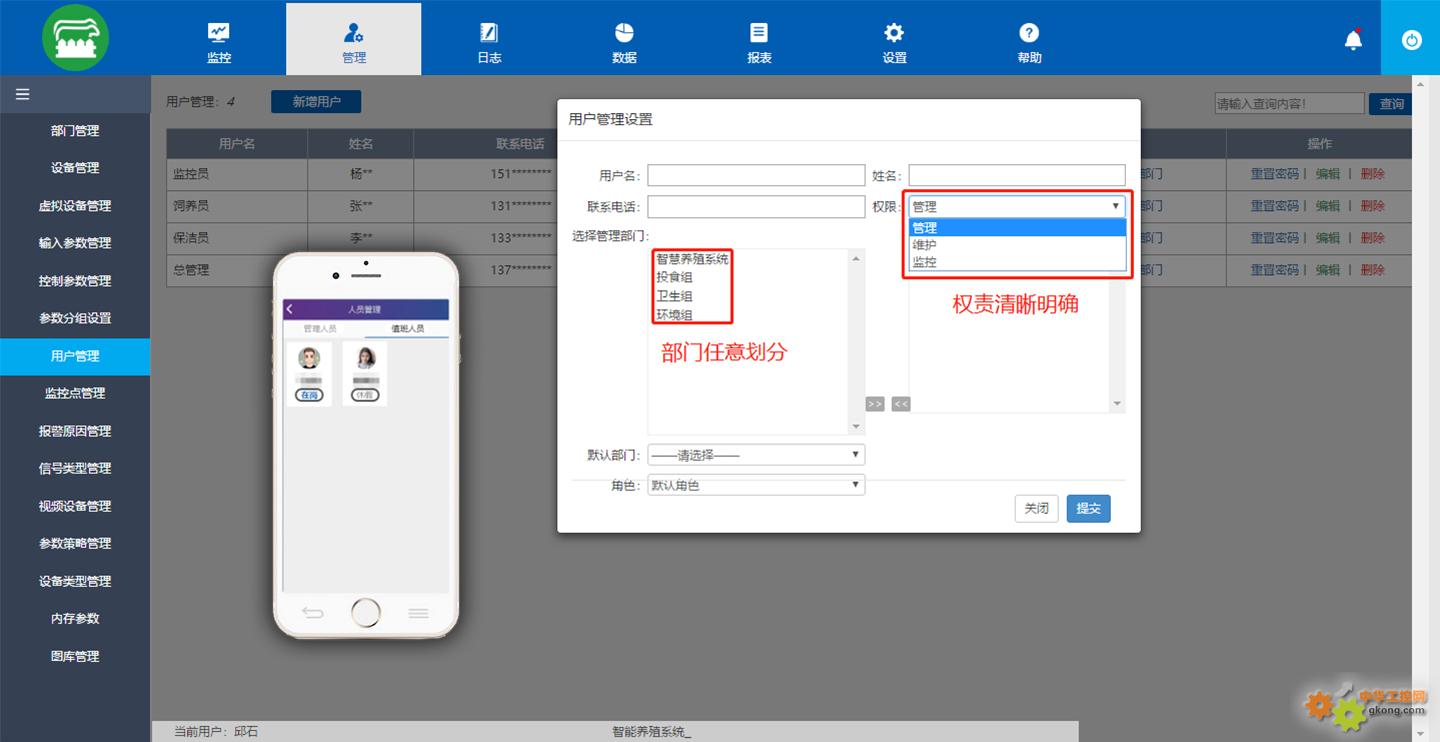The image size is (1440, 742).
Task: Click the notification bell icon
Action: (x=1353, y=40)
